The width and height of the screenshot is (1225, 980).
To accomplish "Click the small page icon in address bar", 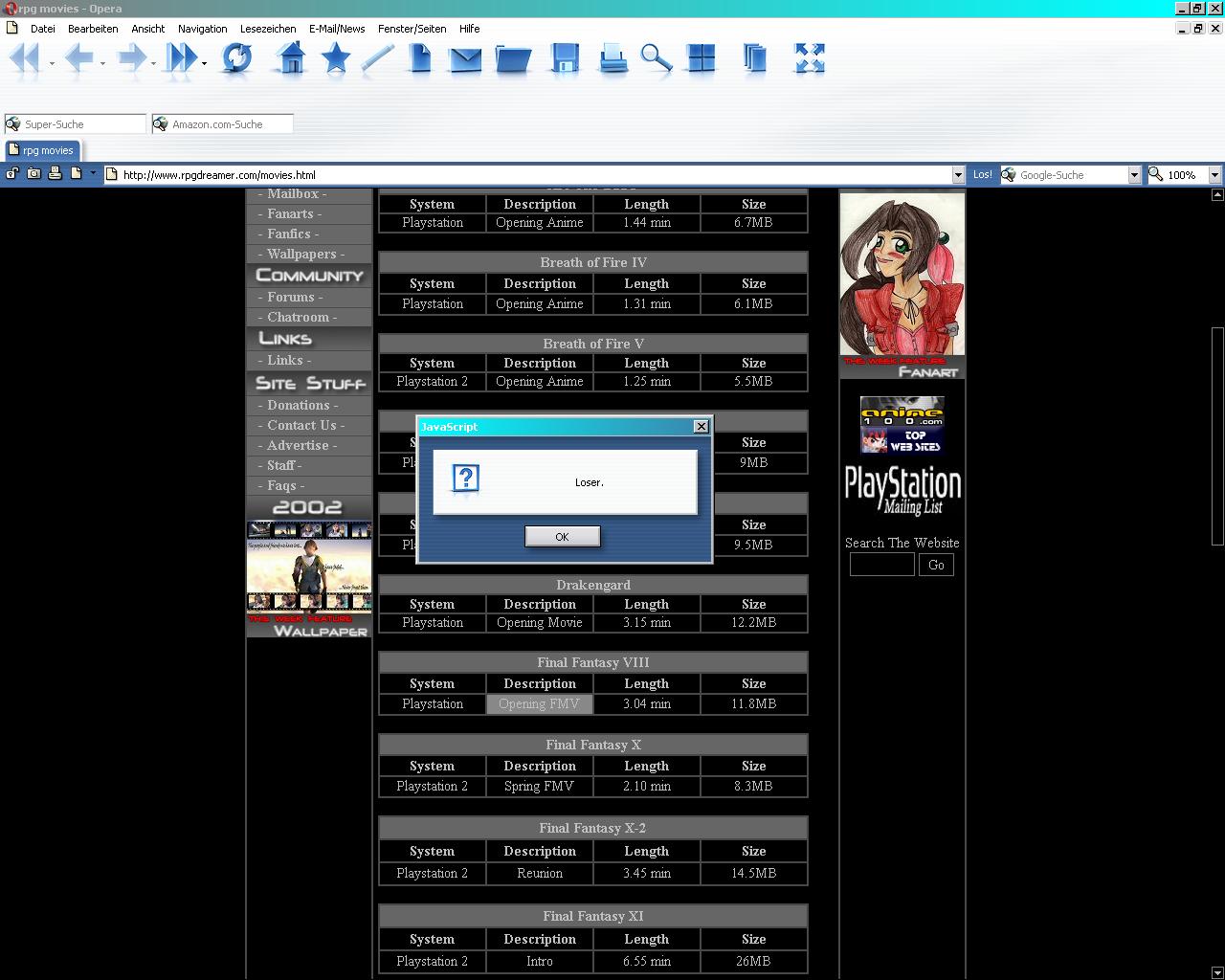I will click(x=76, y=174).
